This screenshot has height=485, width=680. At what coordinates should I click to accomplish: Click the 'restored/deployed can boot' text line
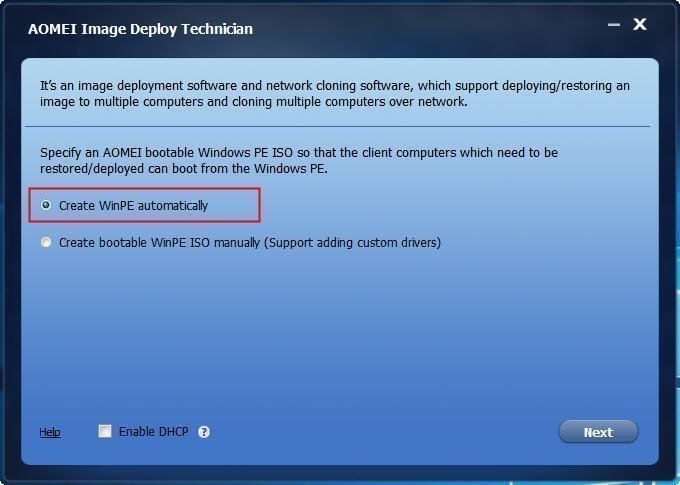(183, 168)
